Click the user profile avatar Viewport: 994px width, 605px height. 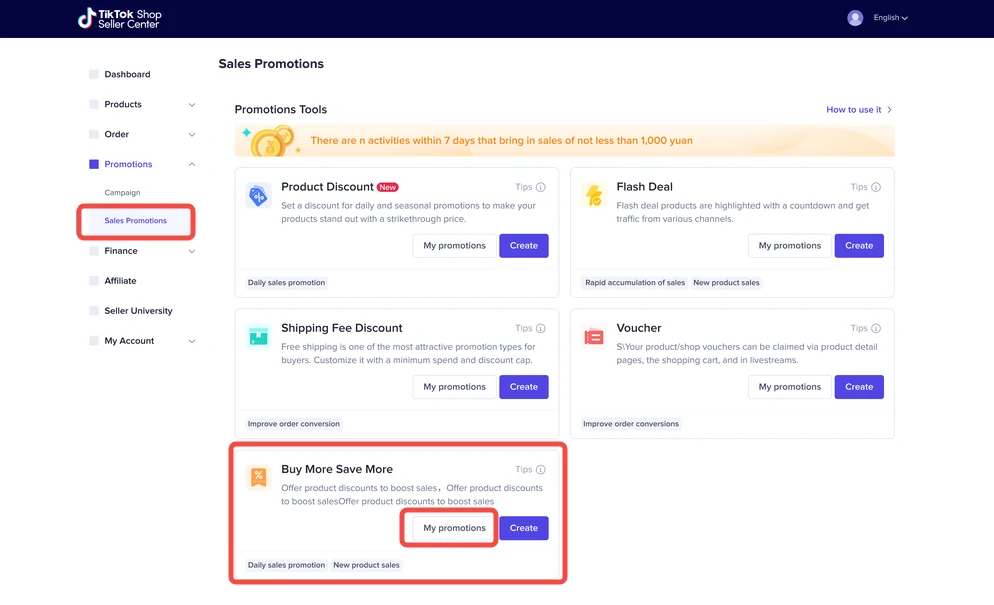coord(855,18)
